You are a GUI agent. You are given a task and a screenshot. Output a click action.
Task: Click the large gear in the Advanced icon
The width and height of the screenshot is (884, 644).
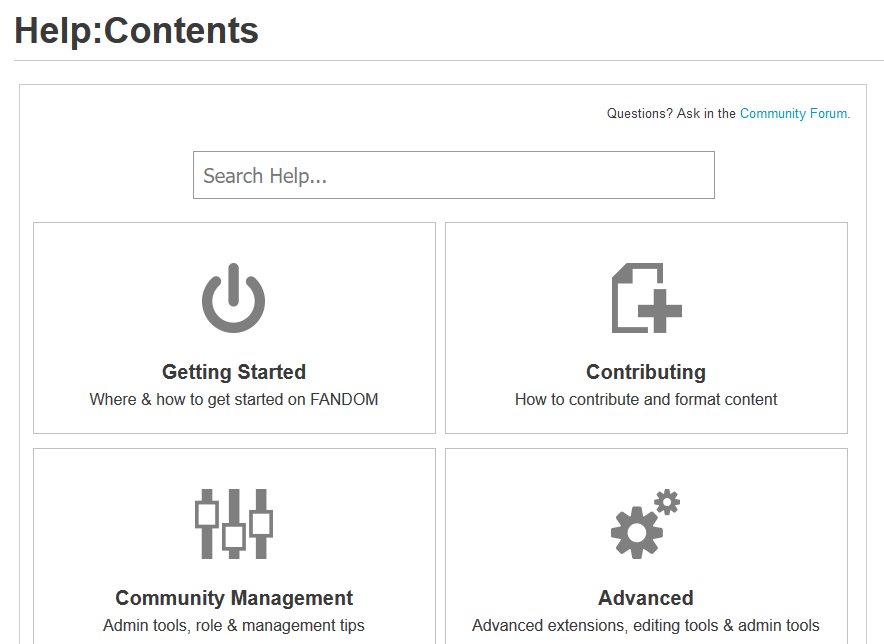pyautogui.click(x=636, y=532)
